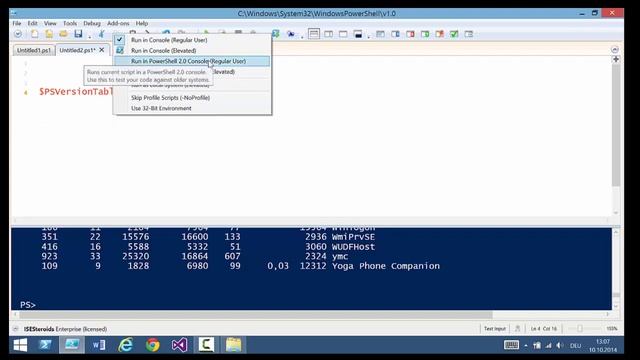This screenshot has height=360, width=640.
Task: Toggle Use 32-Bit Environment option
Action: [x=192, y=109]
